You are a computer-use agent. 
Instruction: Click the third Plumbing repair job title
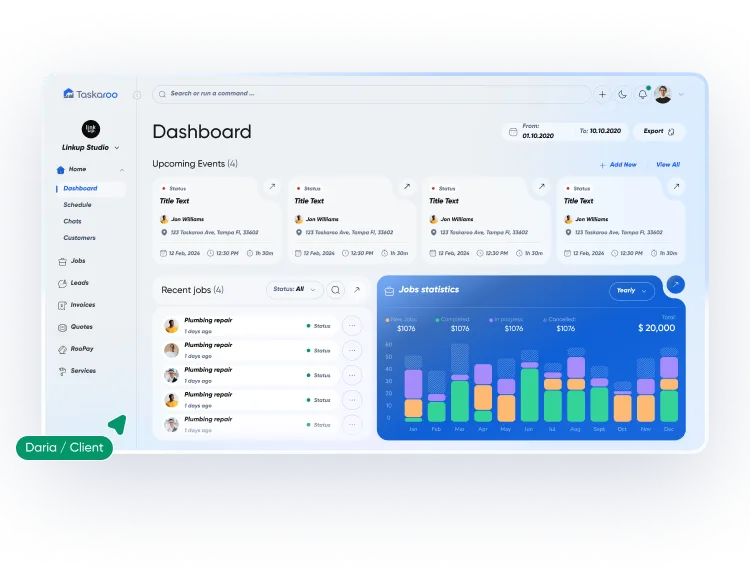point(208,370)
